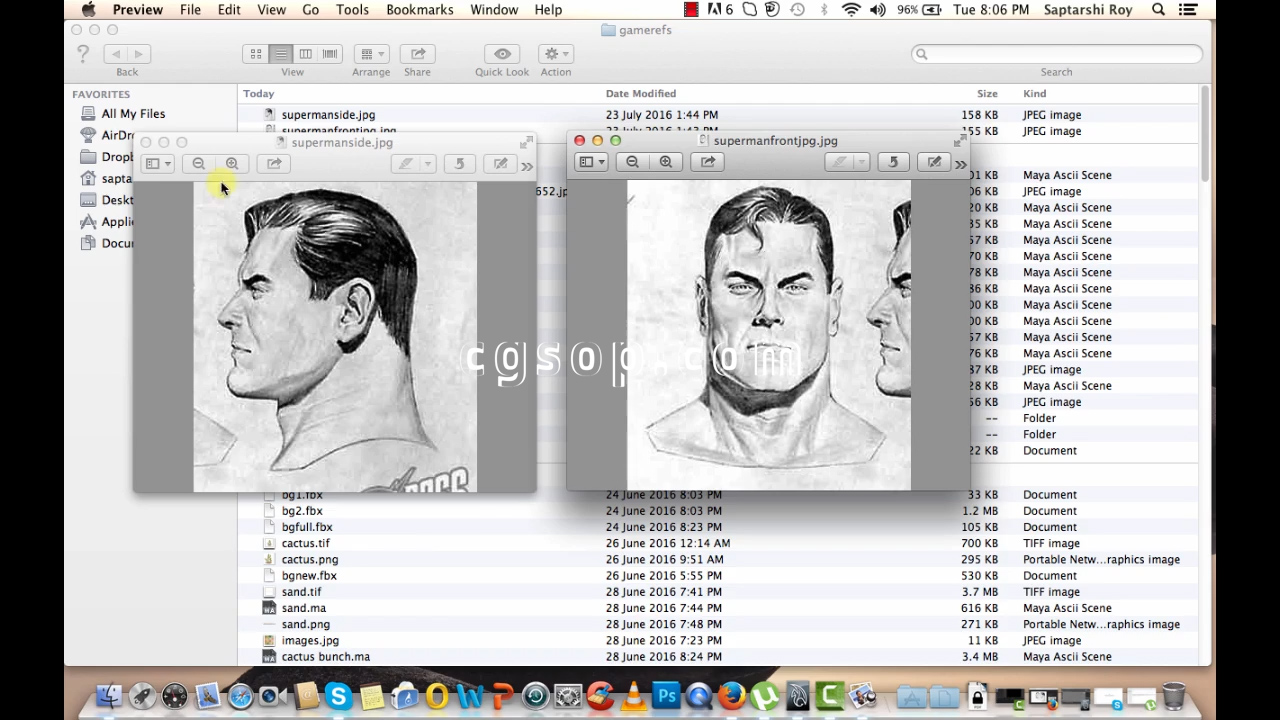Screen dimensions: 1280x720
Task: Click the Finder Search field
Action: 1056,54
